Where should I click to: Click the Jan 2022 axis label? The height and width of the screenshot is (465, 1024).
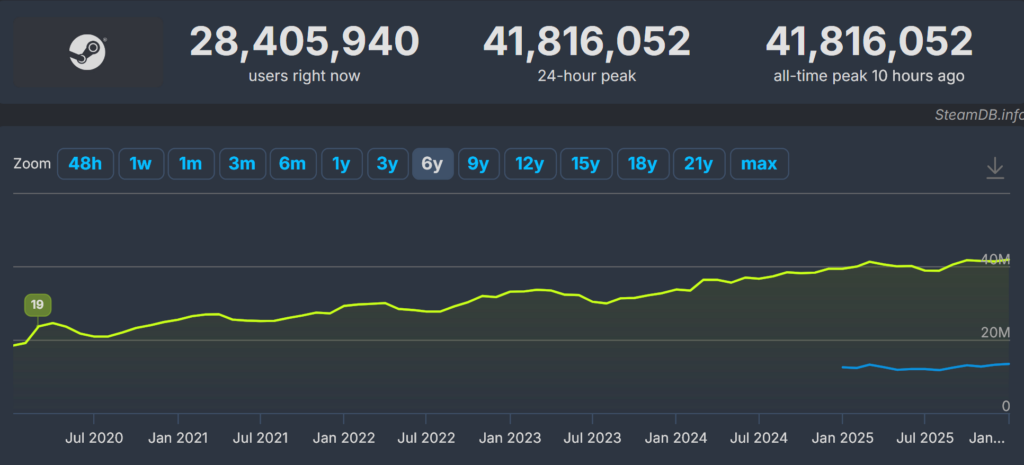[x=344, y=438]
